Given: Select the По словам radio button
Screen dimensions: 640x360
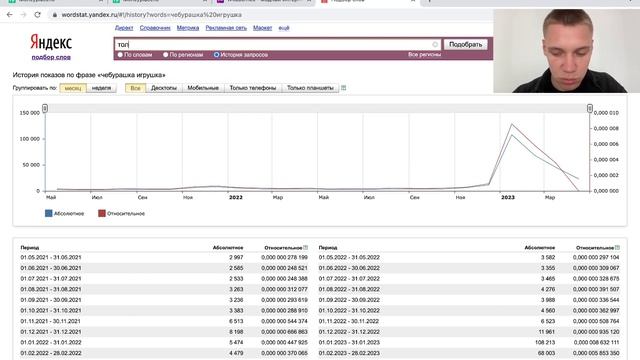Looking at the screenshot, I should [120, 54].
